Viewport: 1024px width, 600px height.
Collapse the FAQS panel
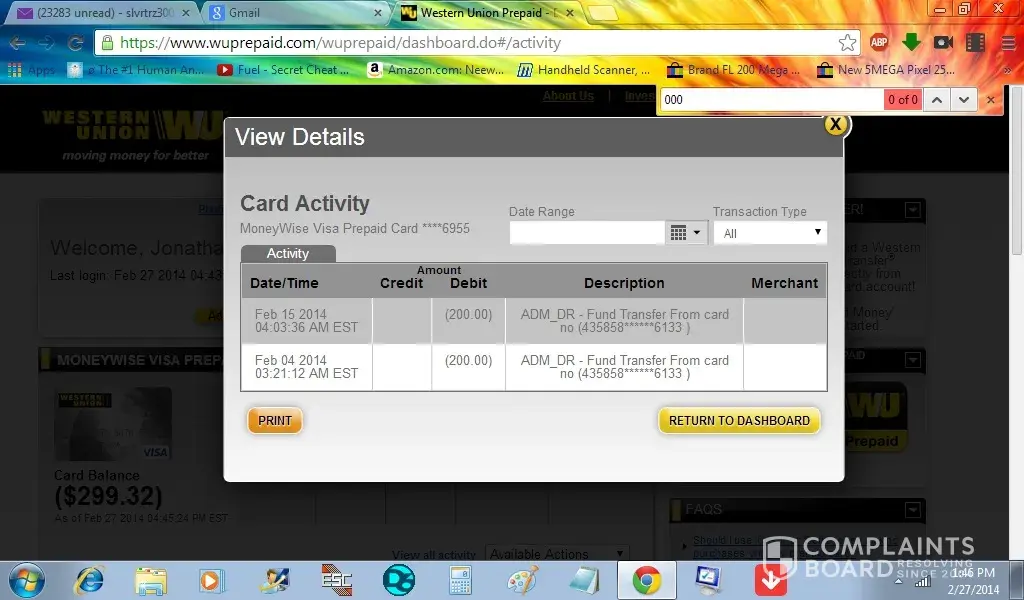coord(913,509)
